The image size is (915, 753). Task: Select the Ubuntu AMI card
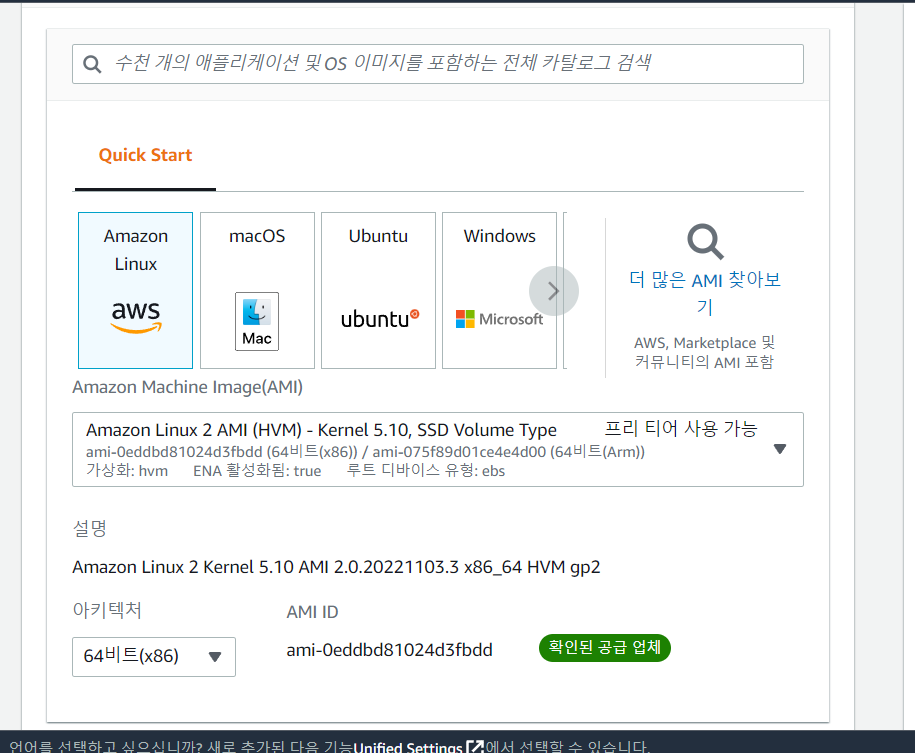click(378, 290)
